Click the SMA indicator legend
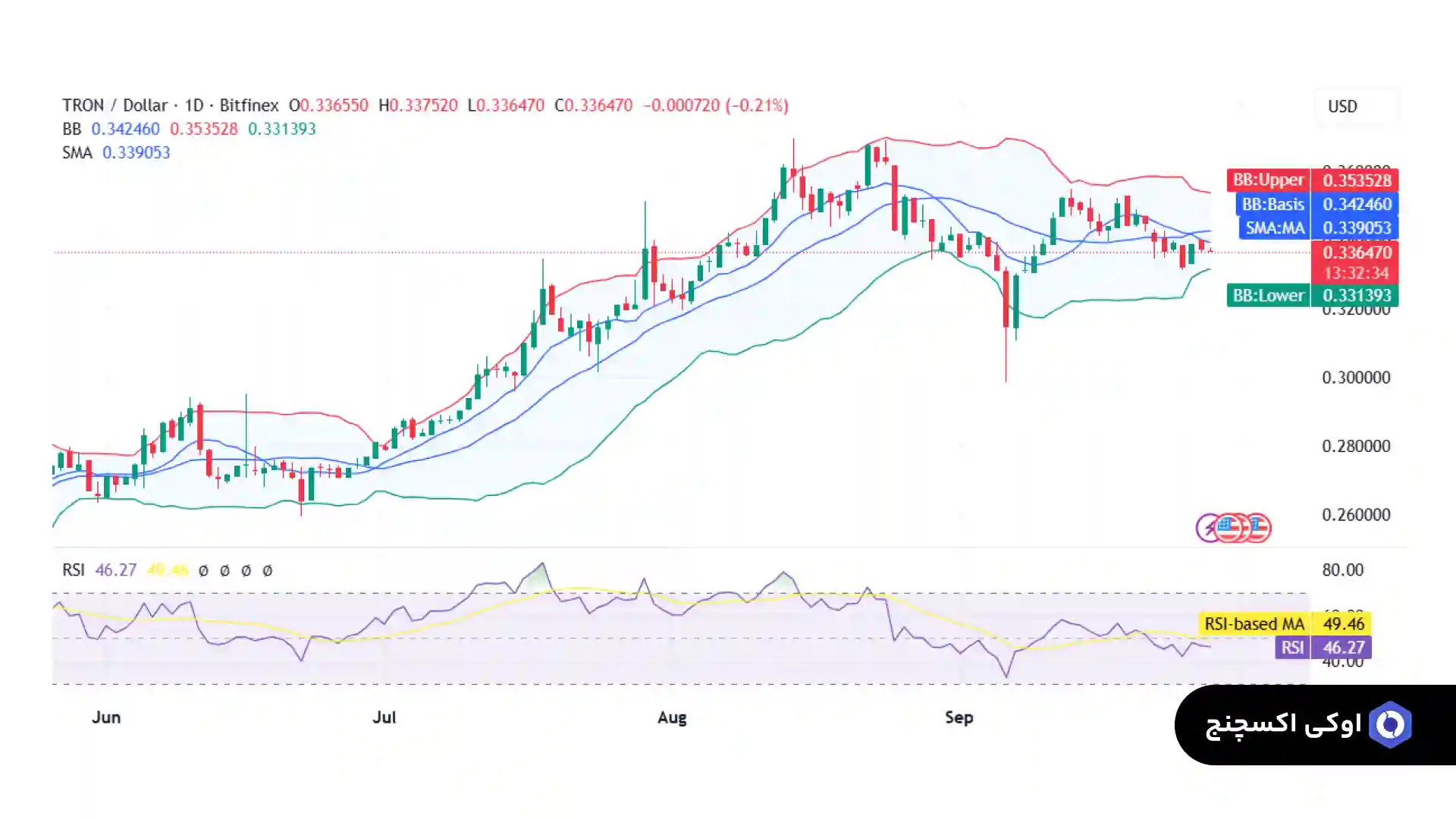The width and height of the screenshot is (1456, 819). tap(77, 152)
